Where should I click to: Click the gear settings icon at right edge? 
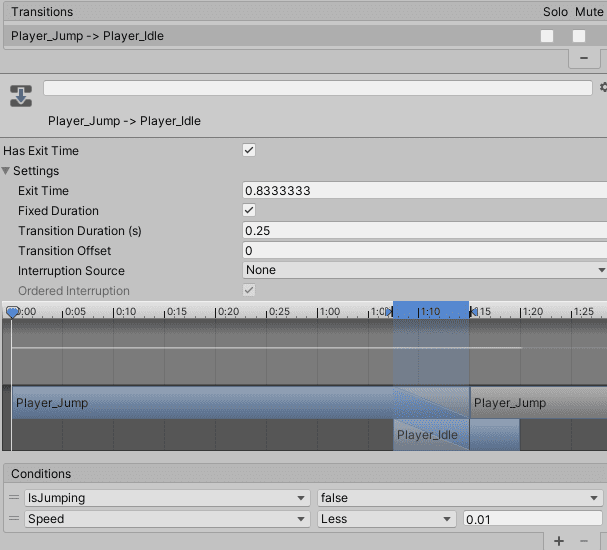tap(602, 88)
